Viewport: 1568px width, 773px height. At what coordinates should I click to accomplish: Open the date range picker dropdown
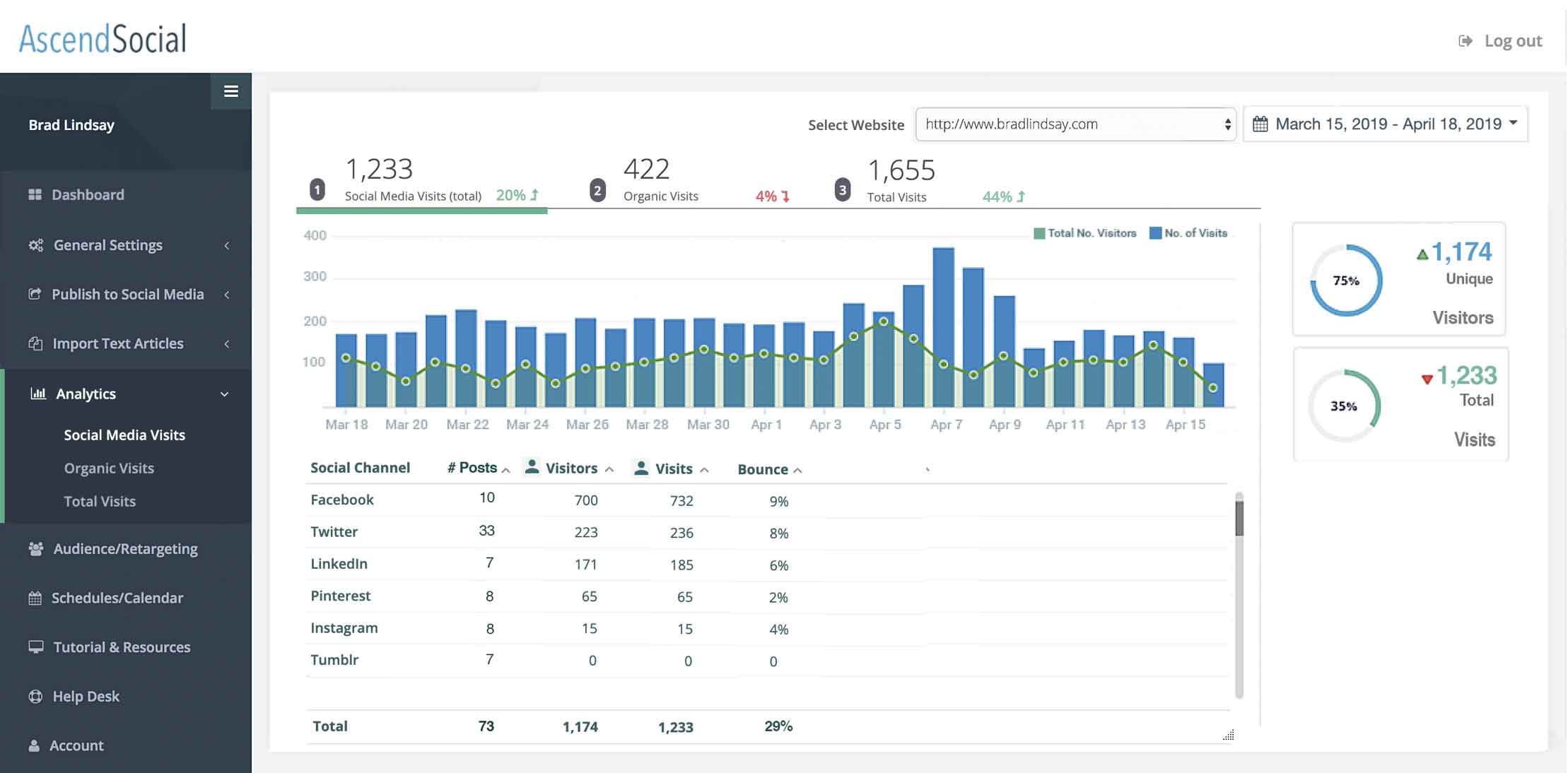point(1385,124)
